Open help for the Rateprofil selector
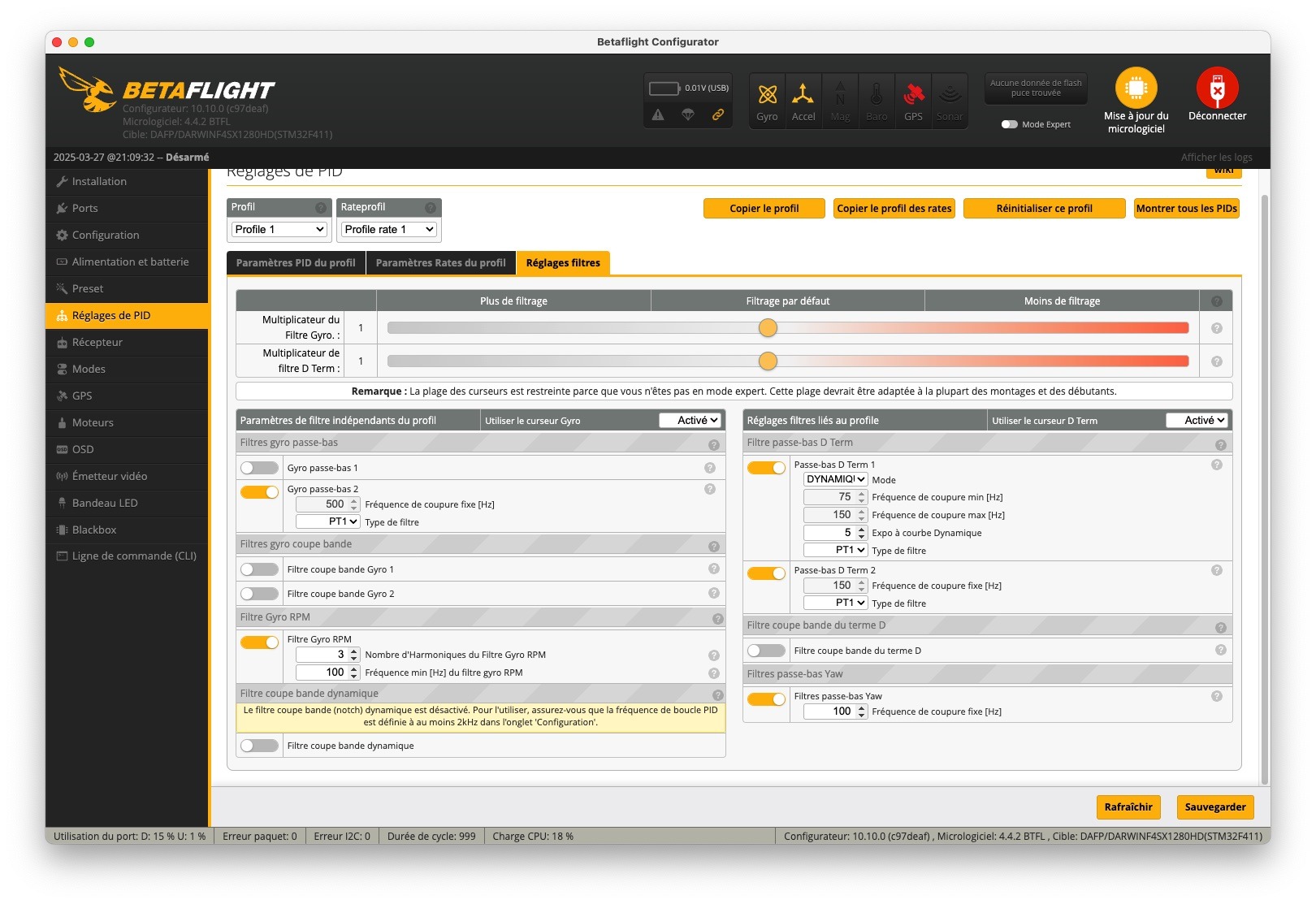The image size is (1316, 904). click(x=431, y=208)
